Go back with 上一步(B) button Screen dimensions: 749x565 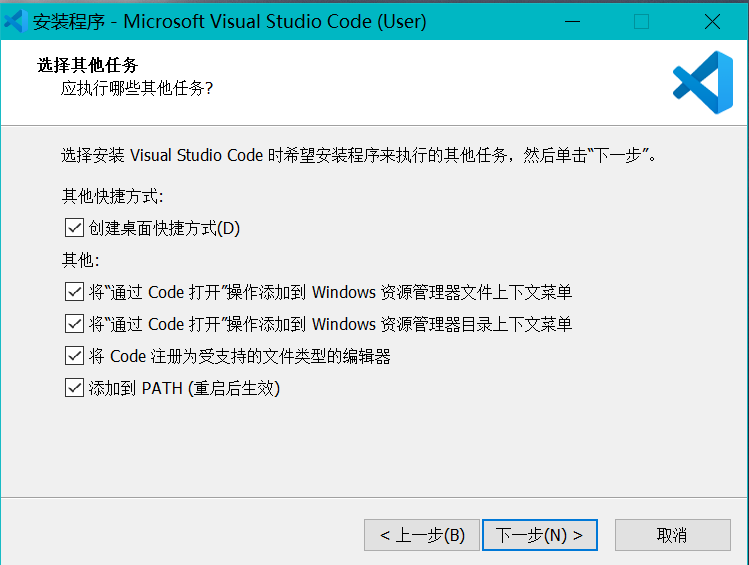coord(422,535)
